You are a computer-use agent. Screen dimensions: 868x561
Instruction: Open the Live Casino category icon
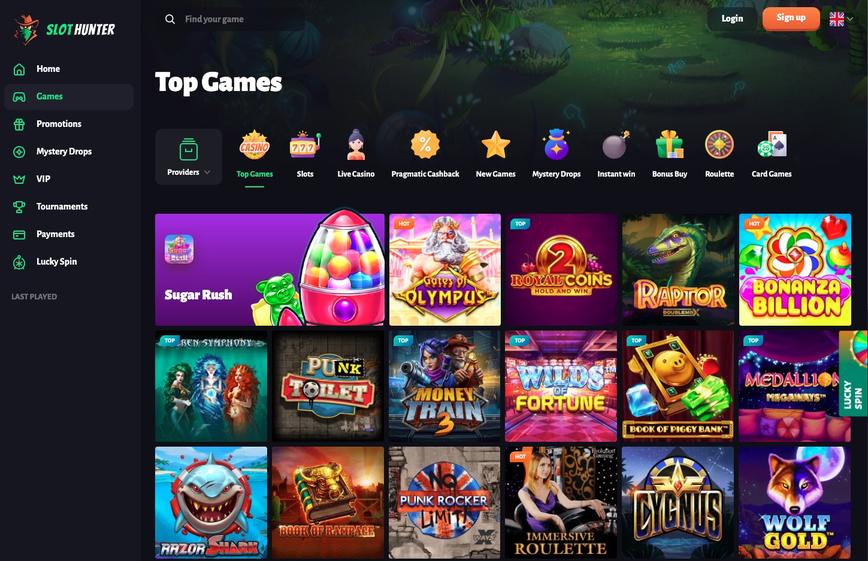(x=356, y=145)
